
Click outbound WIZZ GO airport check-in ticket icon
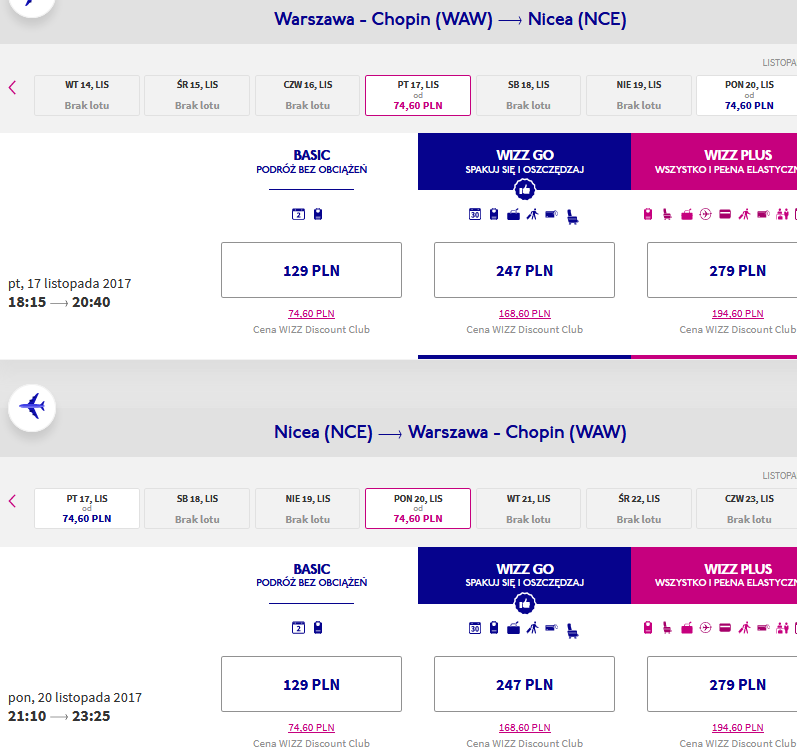pyautogui.click(x=551, y=214)
